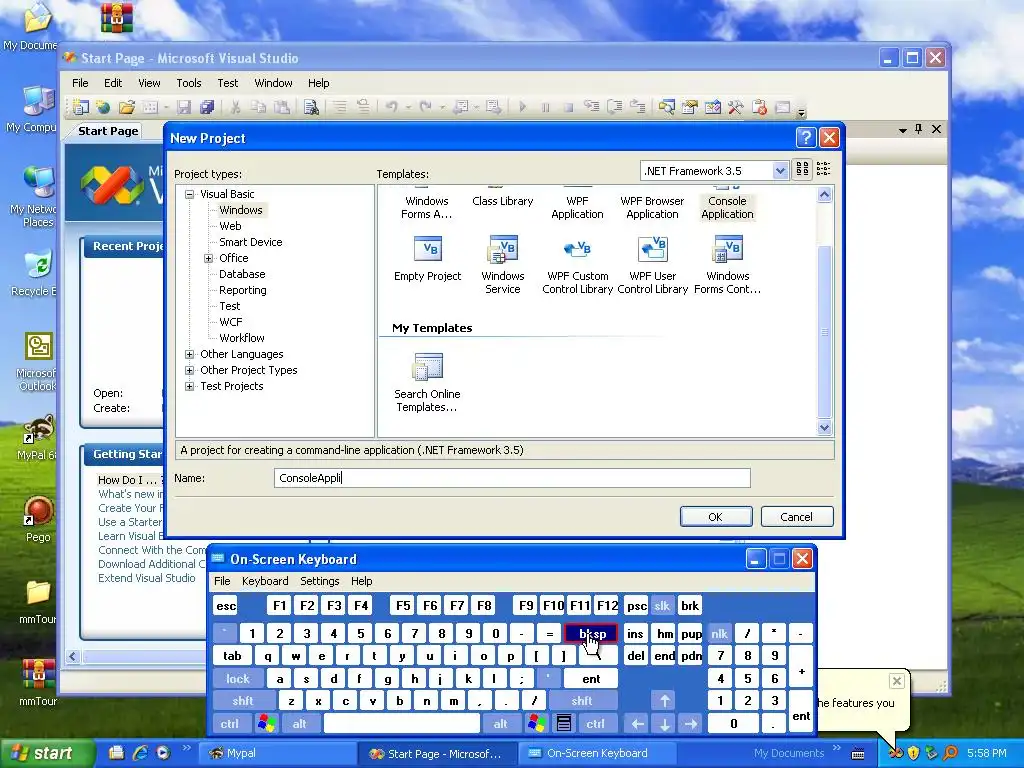1024x768 pixels.
Task: Click the security shield tray icon
Action: [914, 753]
